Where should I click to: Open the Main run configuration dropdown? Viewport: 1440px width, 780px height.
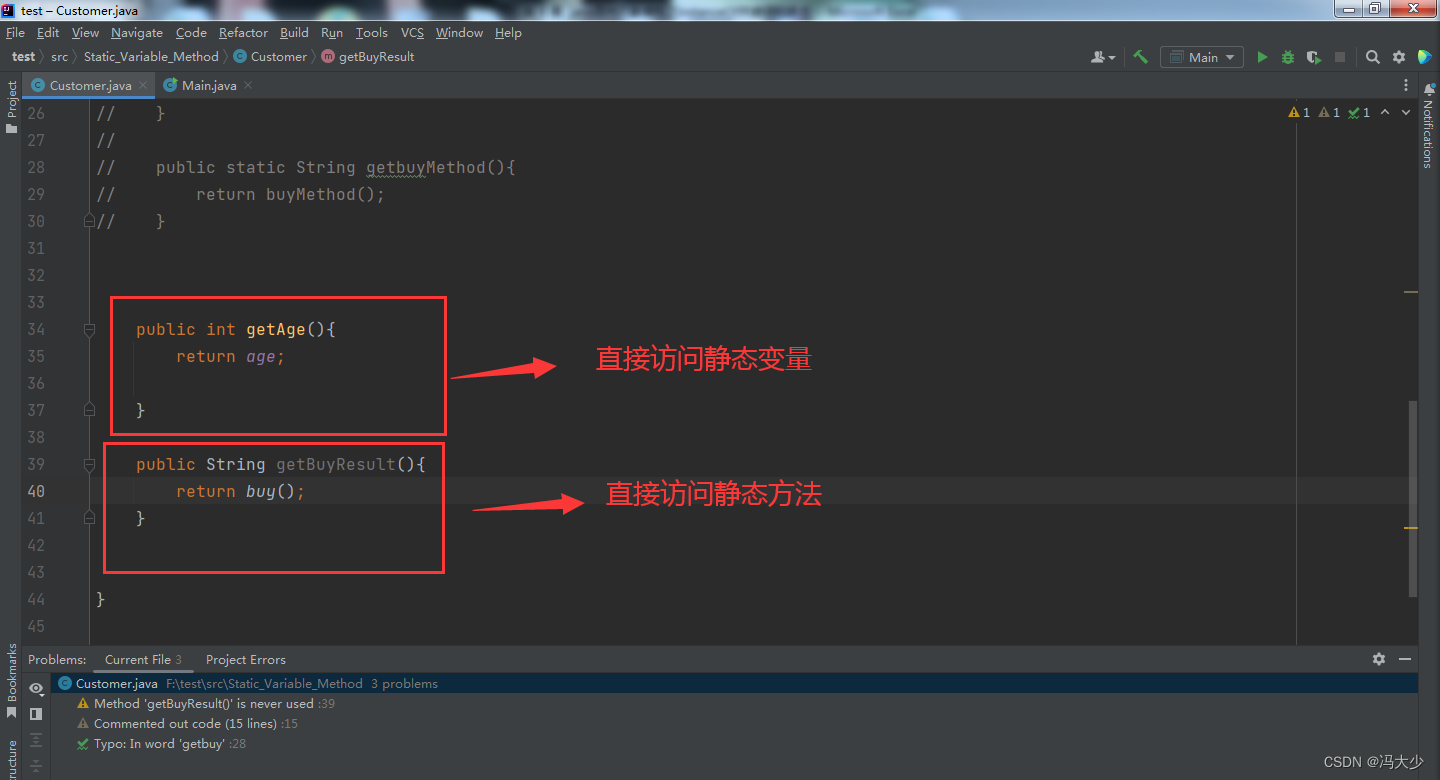click(x=1202, y=57)
